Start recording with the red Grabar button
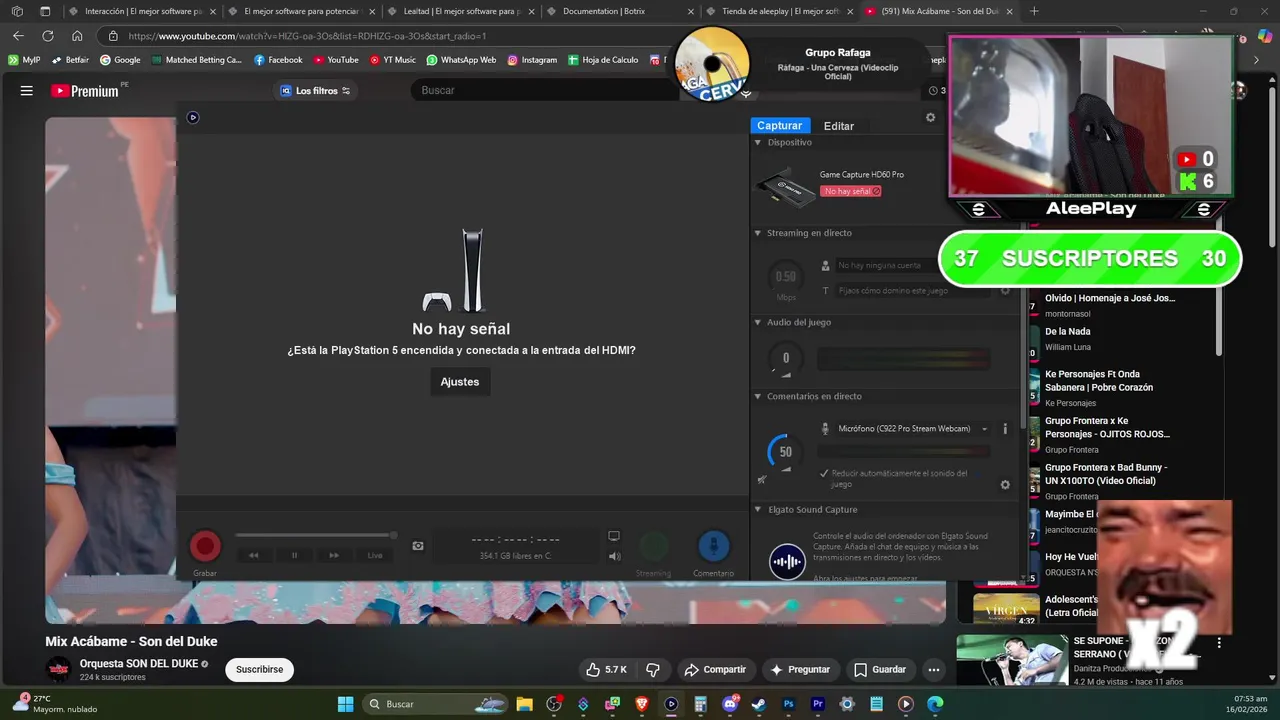Screen dimensions: 1280x720 (x=205, y=546)
